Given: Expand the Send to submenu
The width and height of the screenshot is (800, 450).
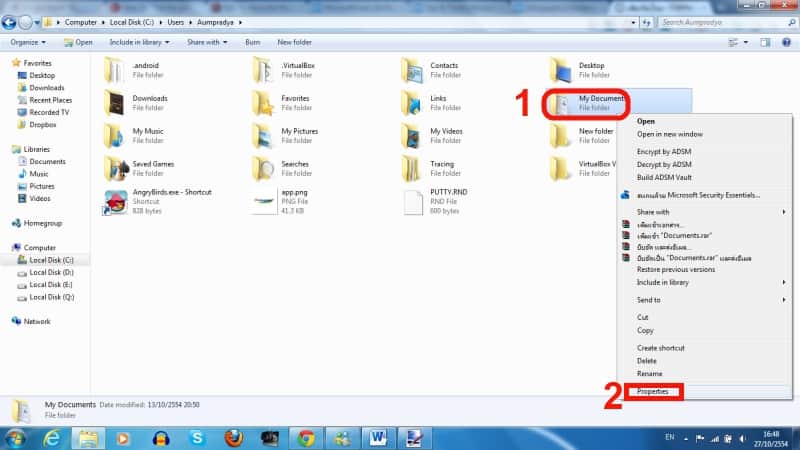Looking at the screenshot, I should 650,300.
